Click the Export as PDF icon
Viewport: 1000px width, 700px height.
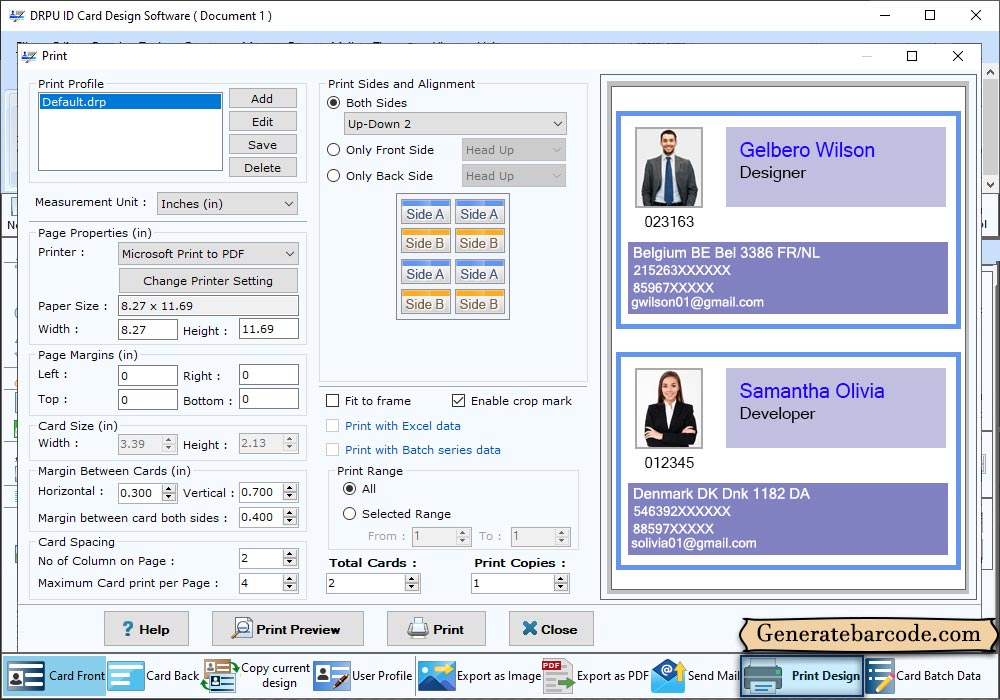557,676
